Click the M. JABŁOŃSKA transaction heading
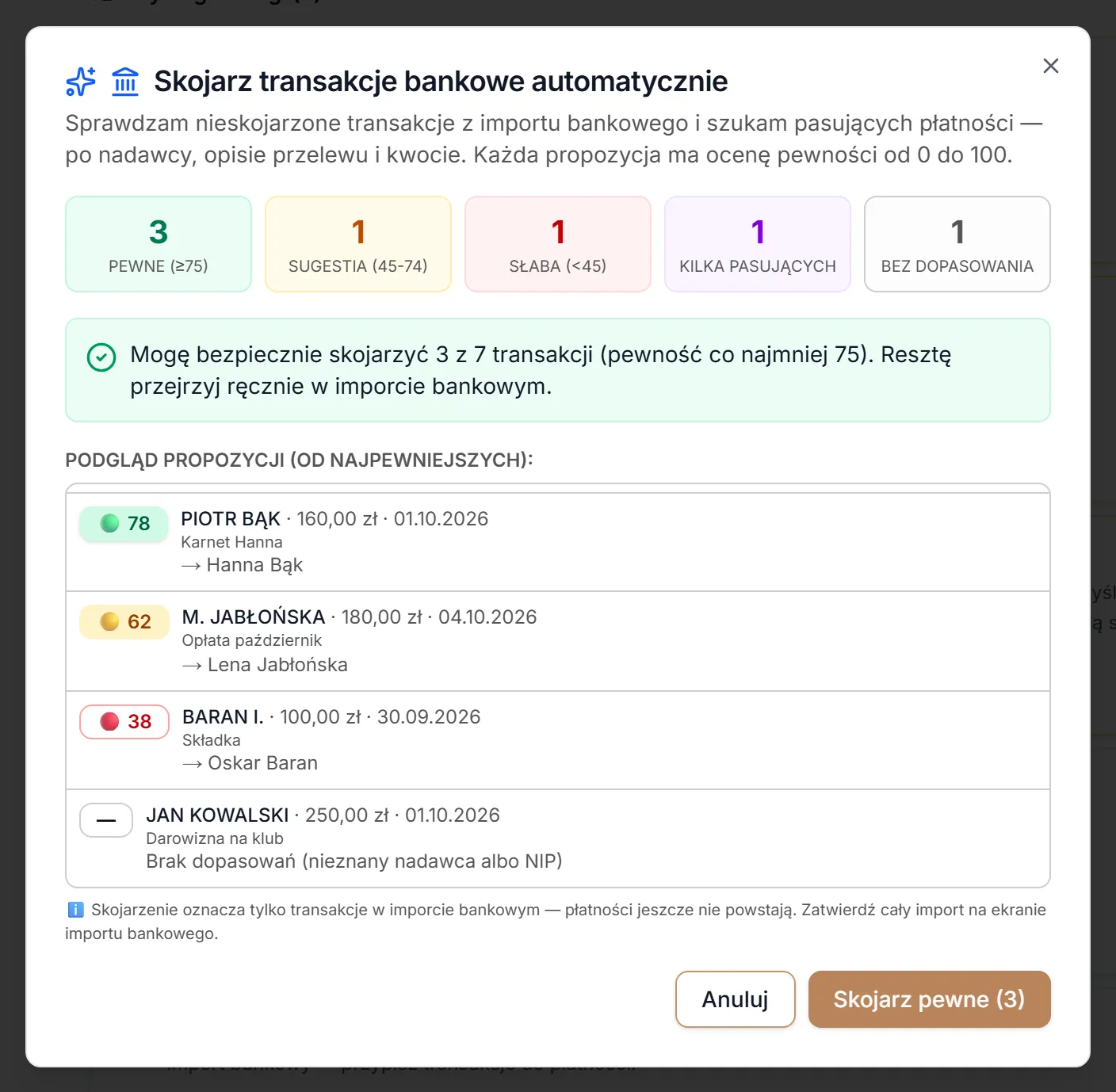Screen dimensions: 1116x1092 click(254, 617)
